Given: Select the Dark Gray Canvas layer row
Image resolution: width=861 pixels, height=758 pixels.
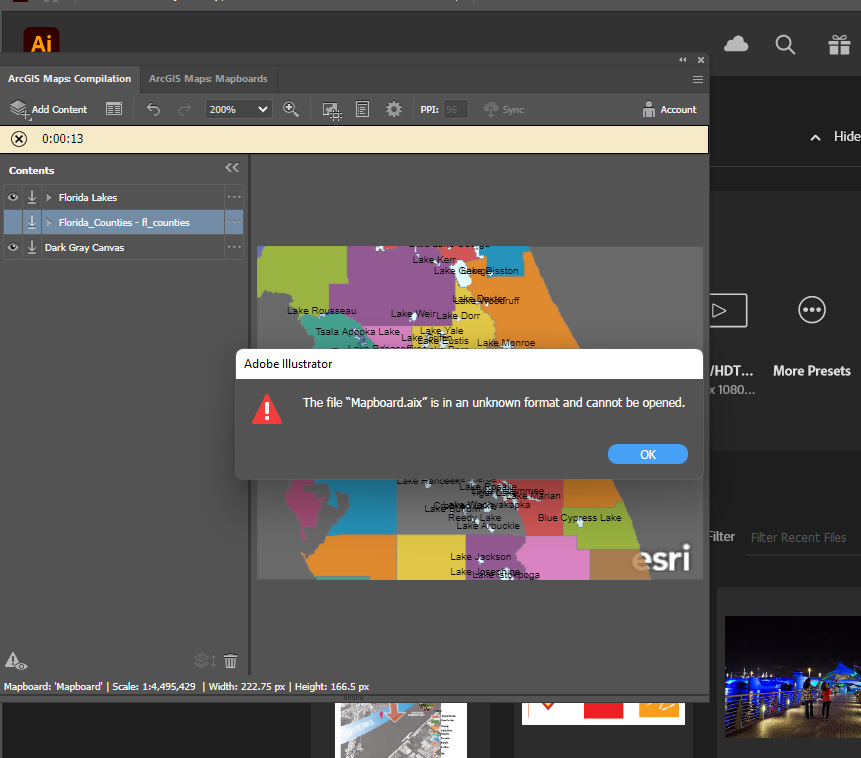Looking at the screenshot, I should coord(123,248).
